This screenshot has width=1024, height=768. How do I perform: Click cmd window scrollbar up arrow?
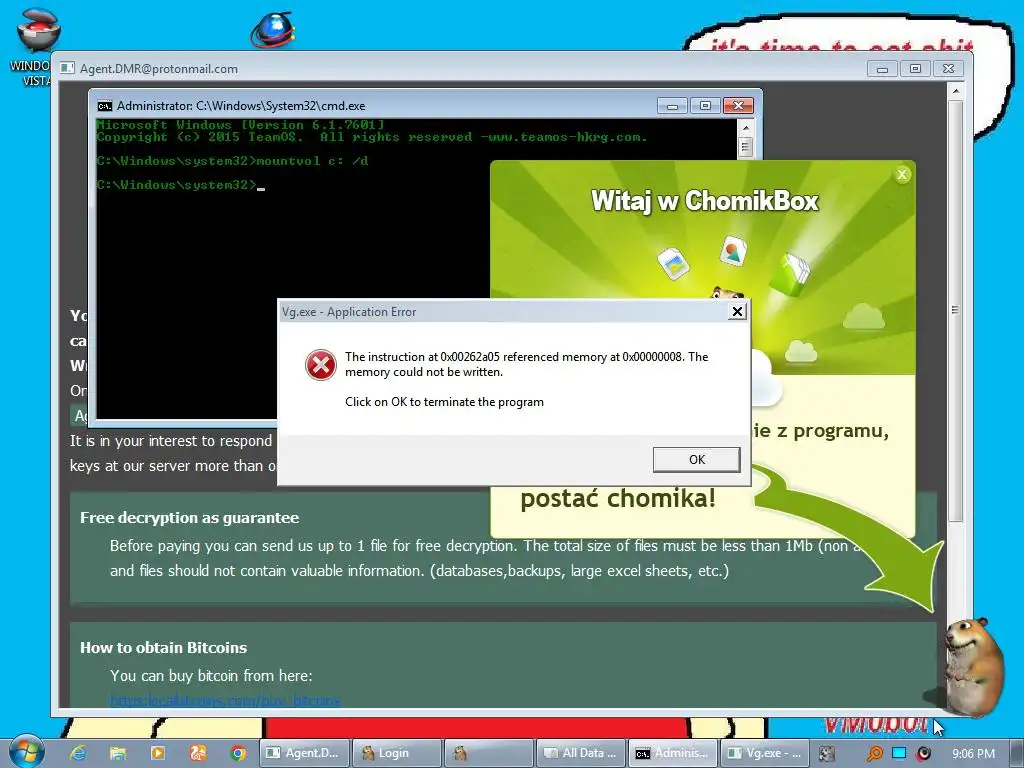(x=745, y=127)
